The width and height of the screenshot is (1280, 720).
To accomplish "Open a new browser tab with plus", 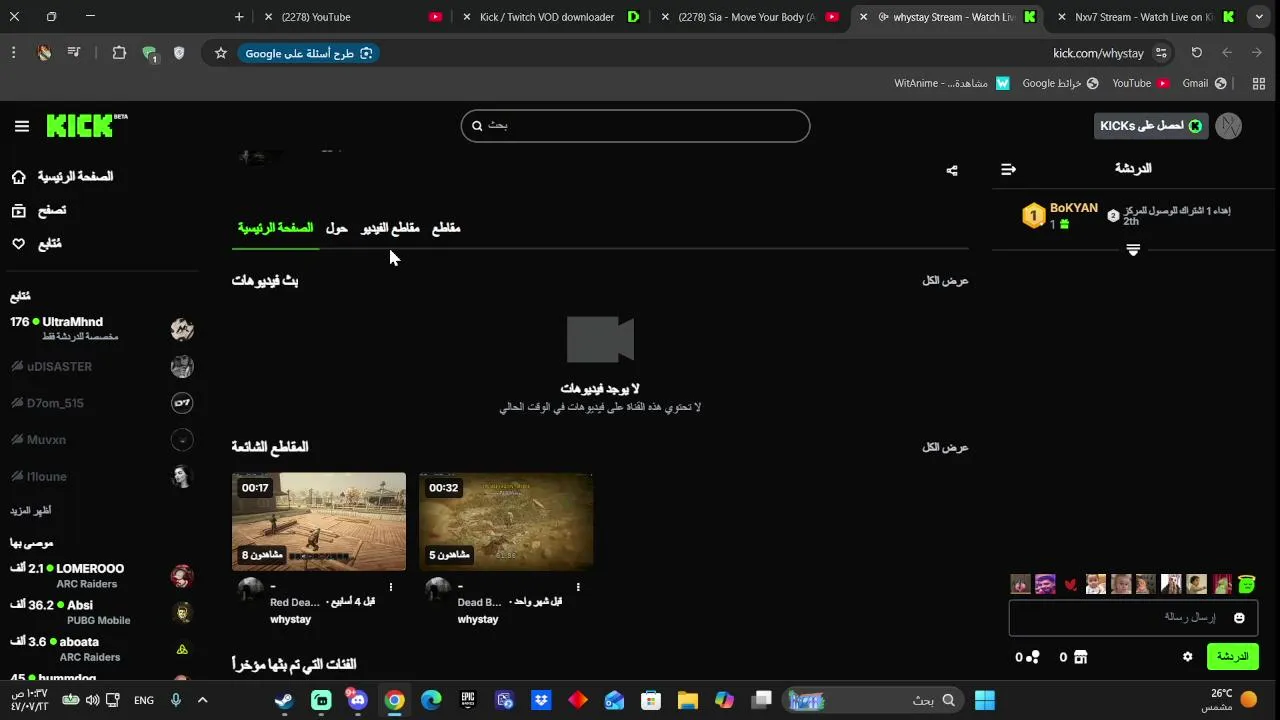I will [x=238, y=17].
